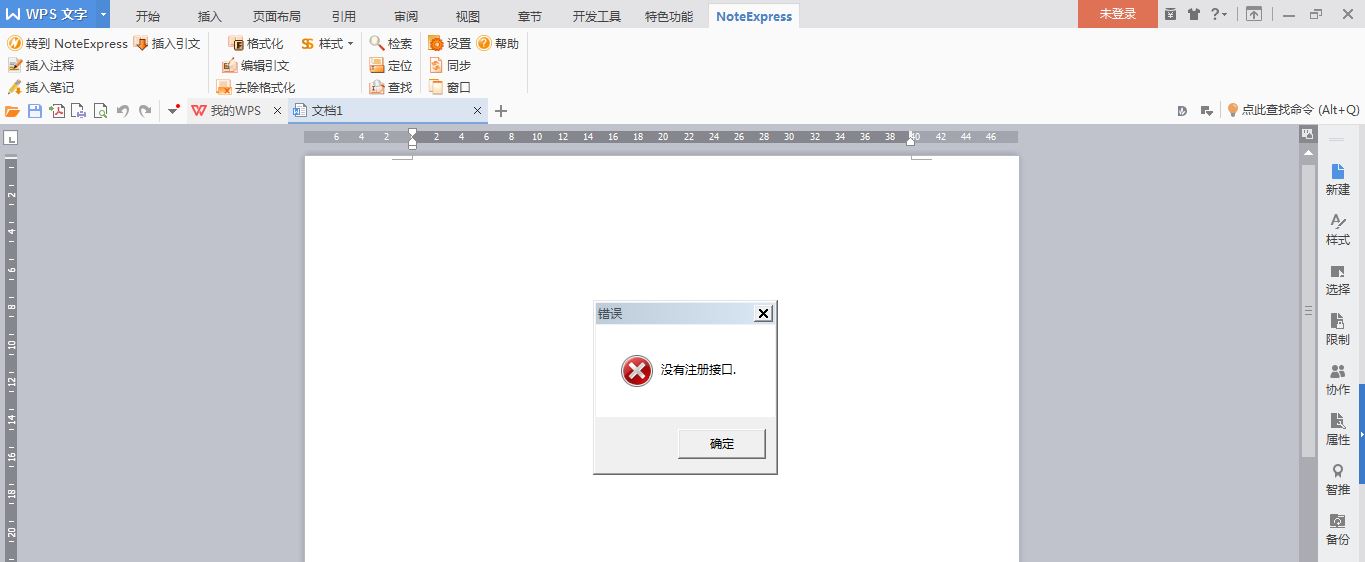Click 检索 magnifier command
Image resolution: width=1365 pixels, height=562 pixels.
pyautogui.click(x=391, y=44)
